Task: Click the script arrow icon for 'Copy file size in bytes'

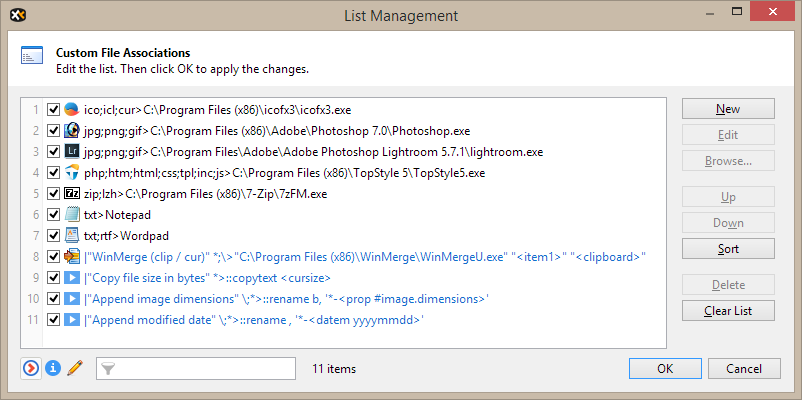Action: 72,277
